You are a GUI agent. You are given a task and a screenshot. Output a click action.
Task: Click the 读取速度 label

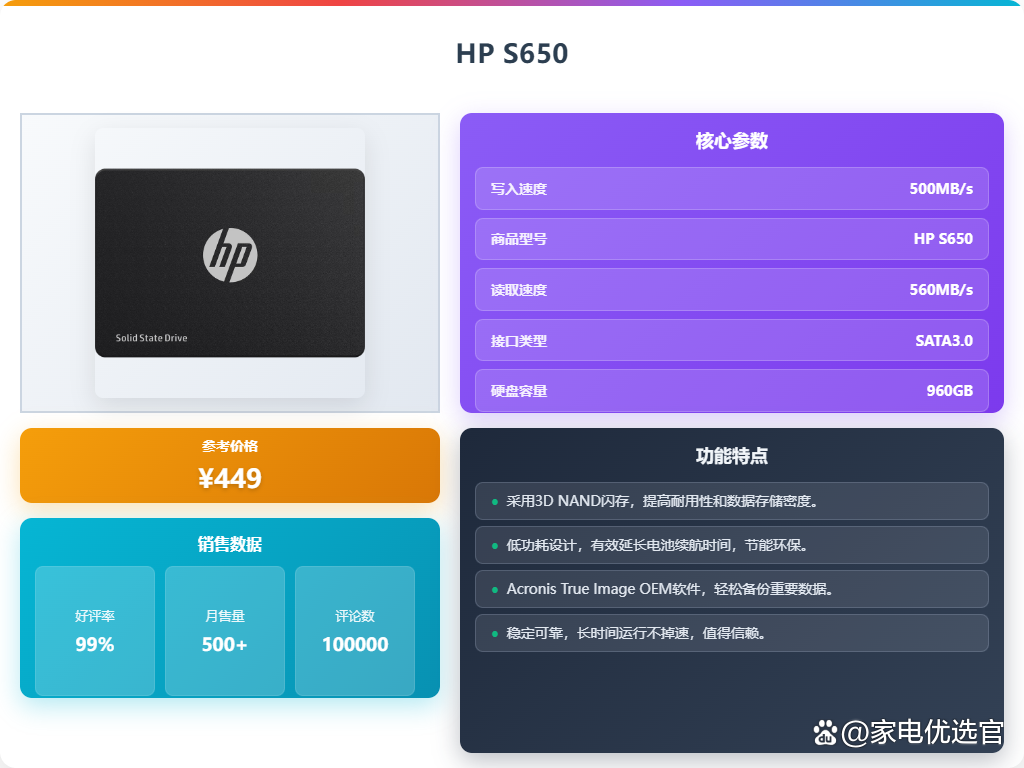pos(519,290)
